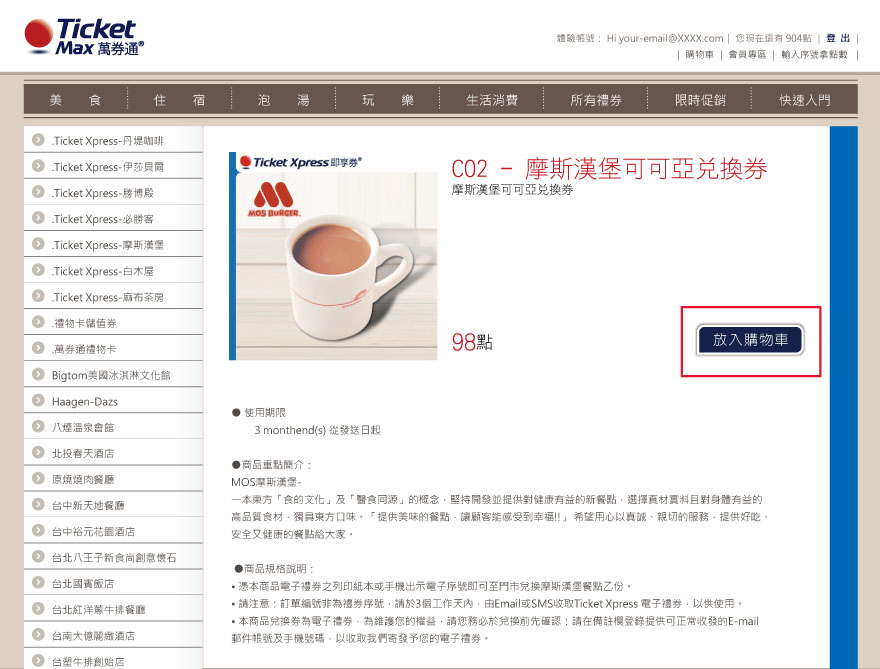Click bullet icon beside 八煙溫泉會館

(38, 426)
